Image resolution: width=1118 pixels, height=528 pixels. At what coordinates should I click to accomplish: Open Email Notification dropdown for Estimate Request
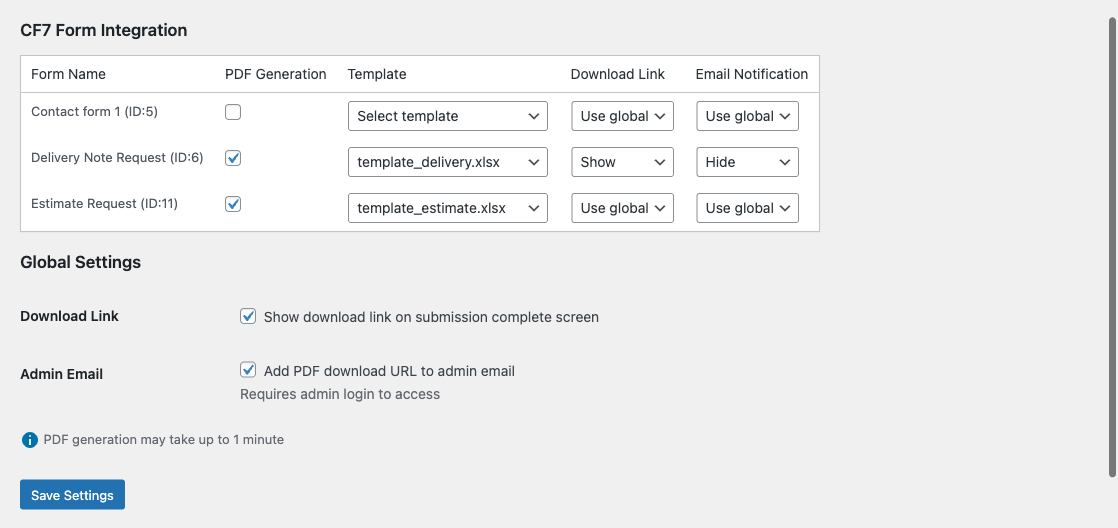click(x=747, y=208)
